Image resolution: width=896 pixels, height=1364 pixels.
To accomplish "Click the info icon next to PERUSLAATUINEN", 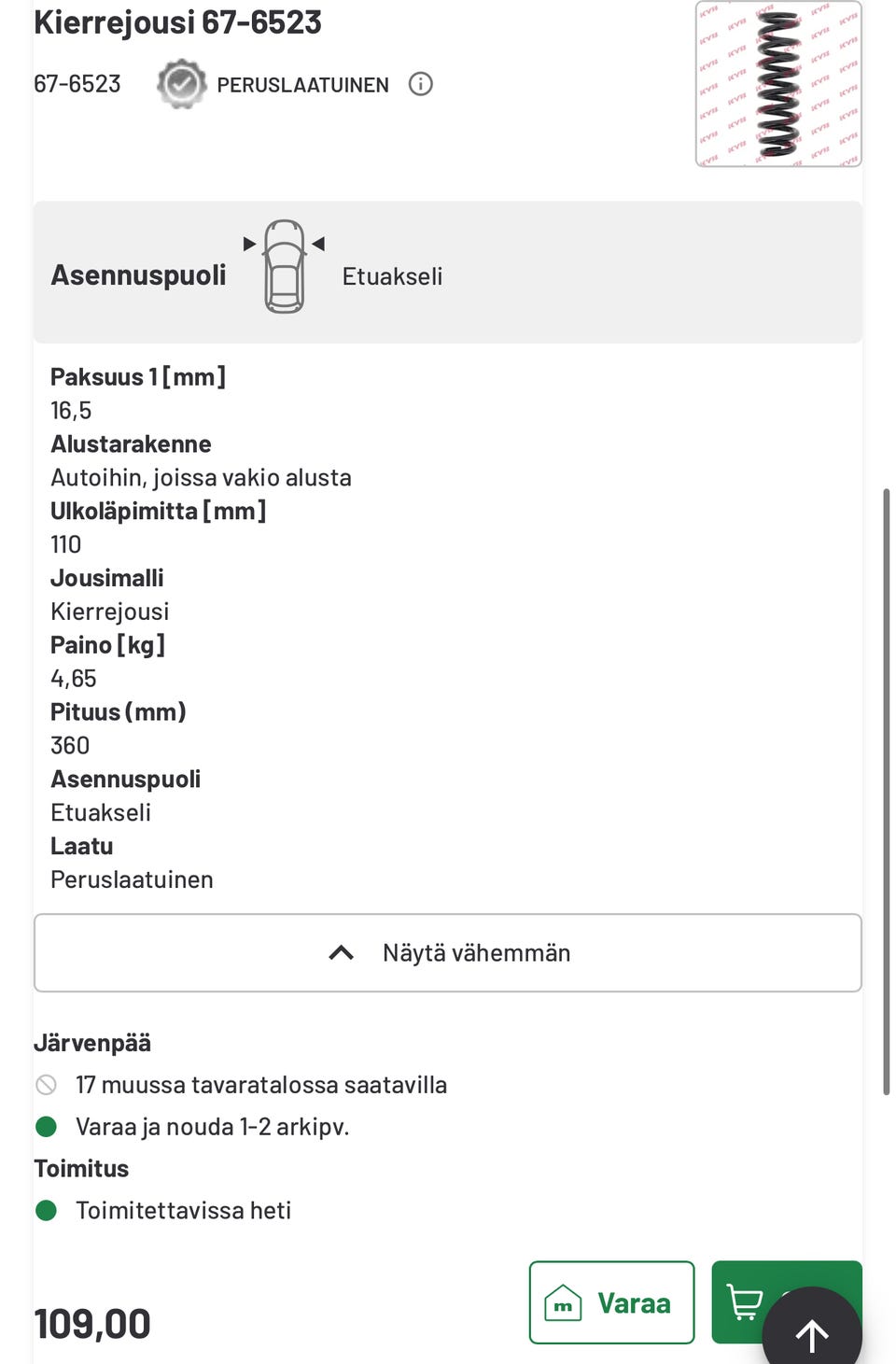I will (421, 84).
